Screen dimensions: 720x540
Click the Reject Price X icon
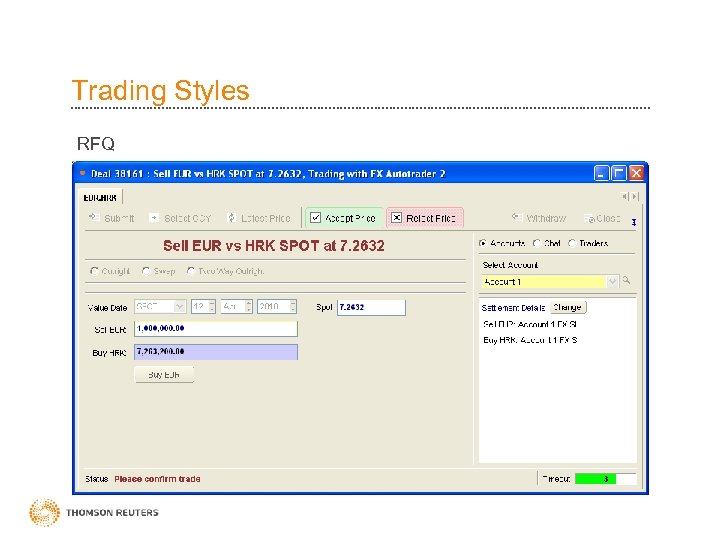tap(396, 218)
